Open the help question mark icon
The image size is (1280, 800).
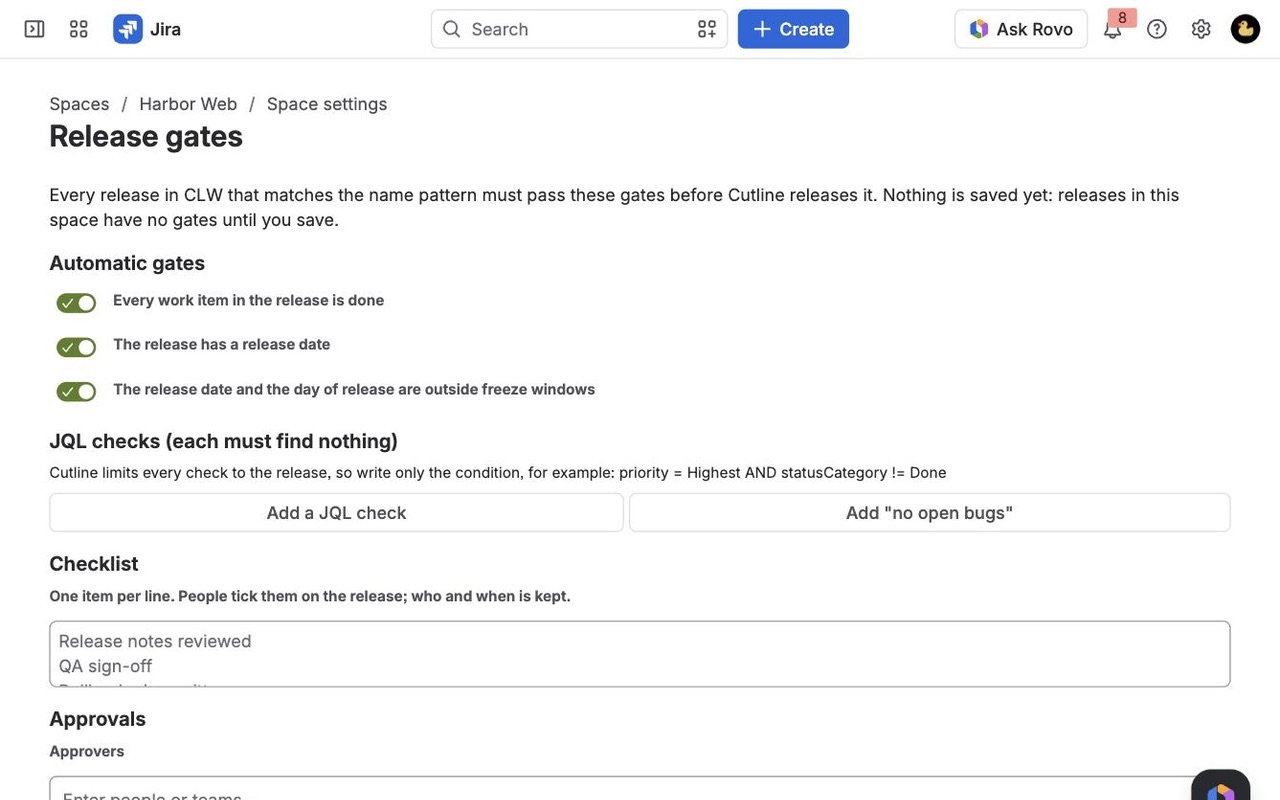[x=1157, y=29]
